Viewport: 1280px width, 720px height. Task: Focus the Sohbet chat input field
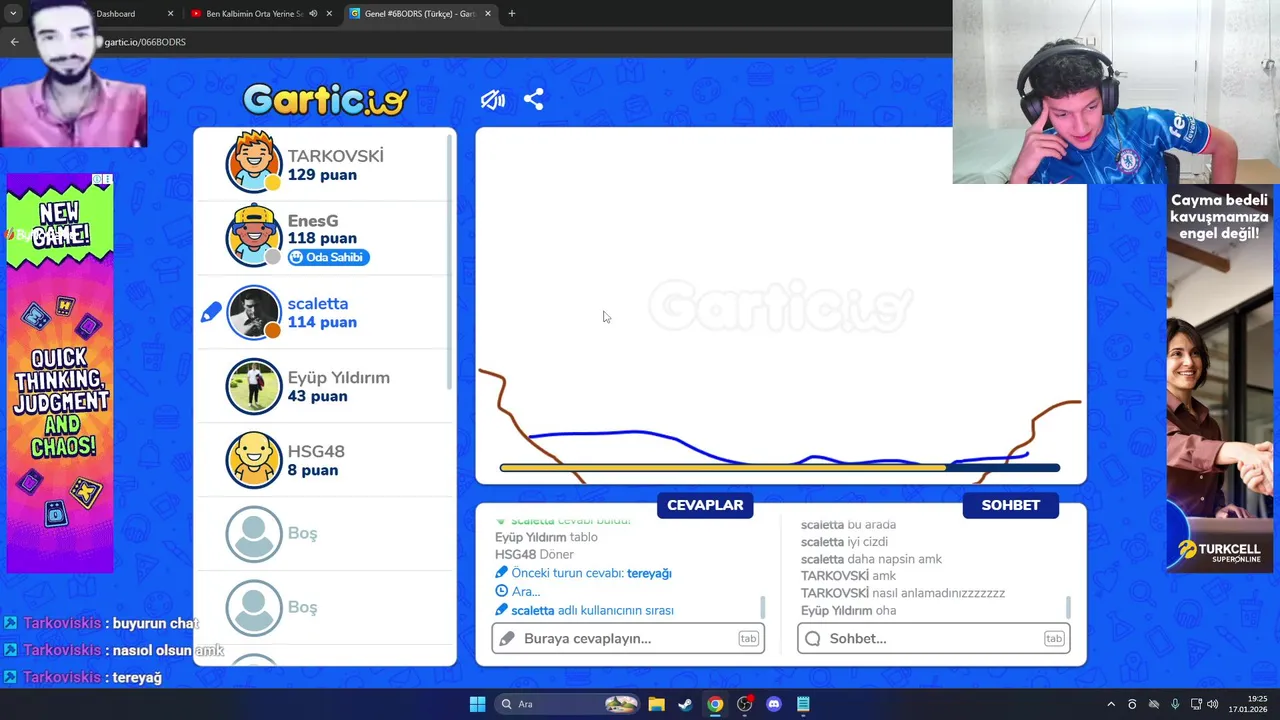[934, 638]
